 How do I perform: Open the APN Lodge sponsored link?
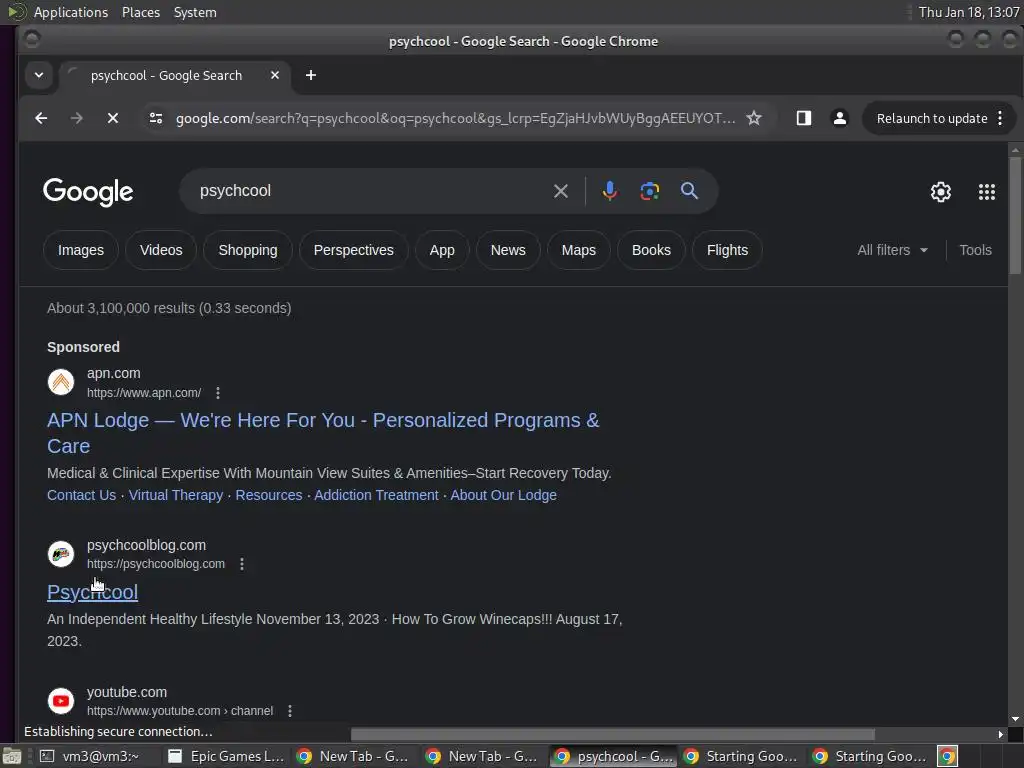[323, 433]
